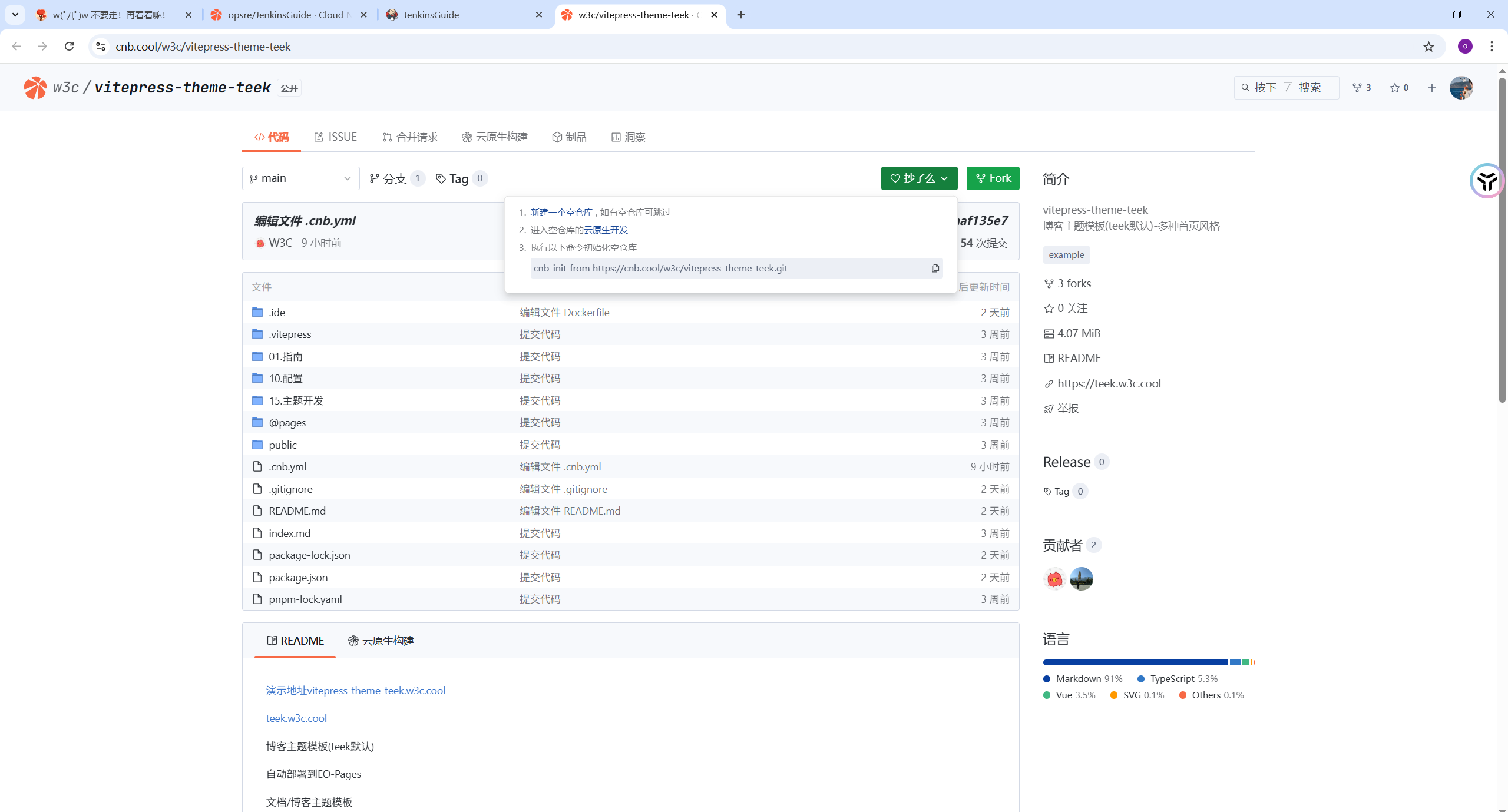Open the first contributor's red avatar
The width and height of the screenshot is (1508, 812).
tap(1054, 579)
